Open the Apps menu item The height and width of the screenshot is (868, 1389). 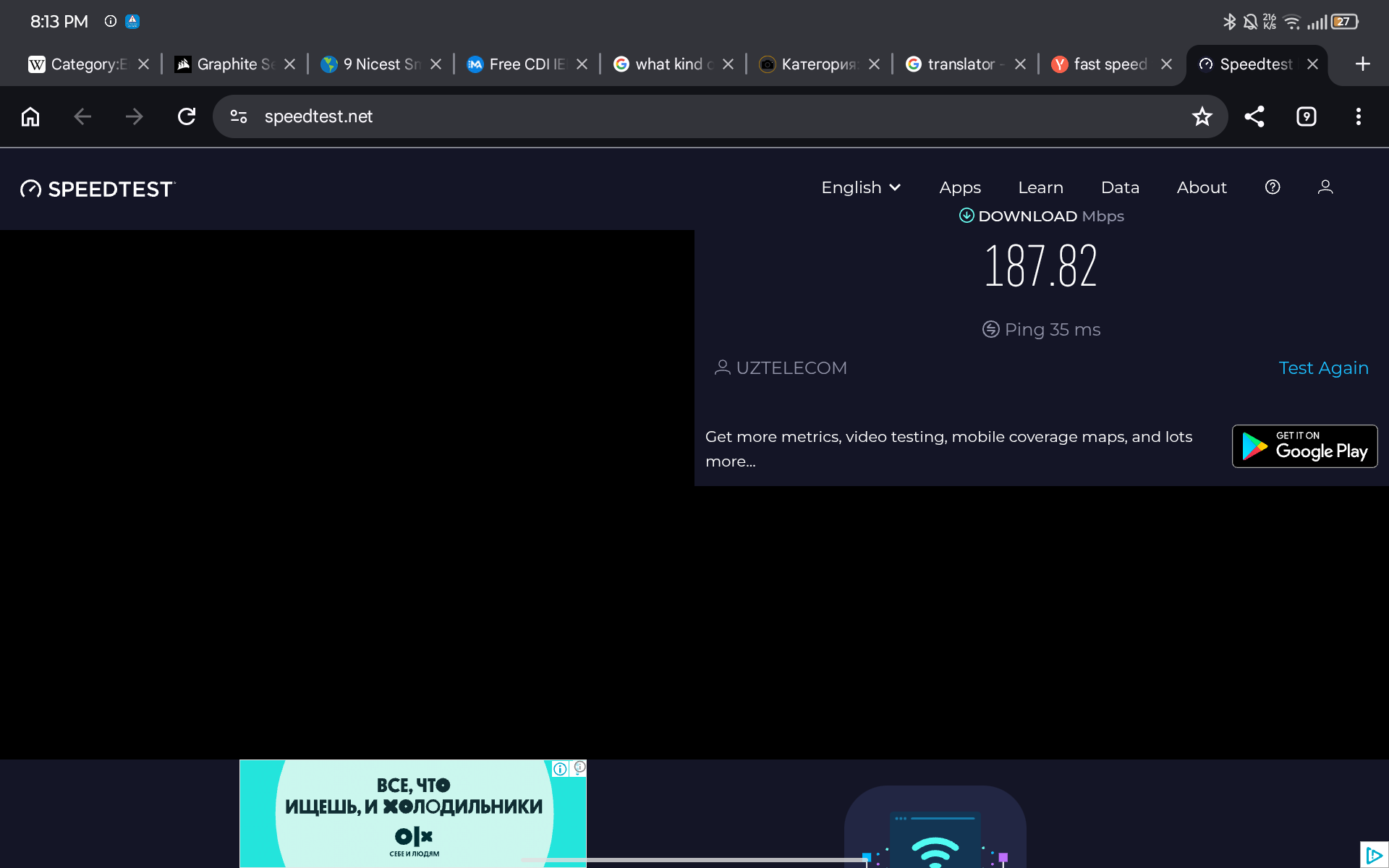[x=960, y=187]
